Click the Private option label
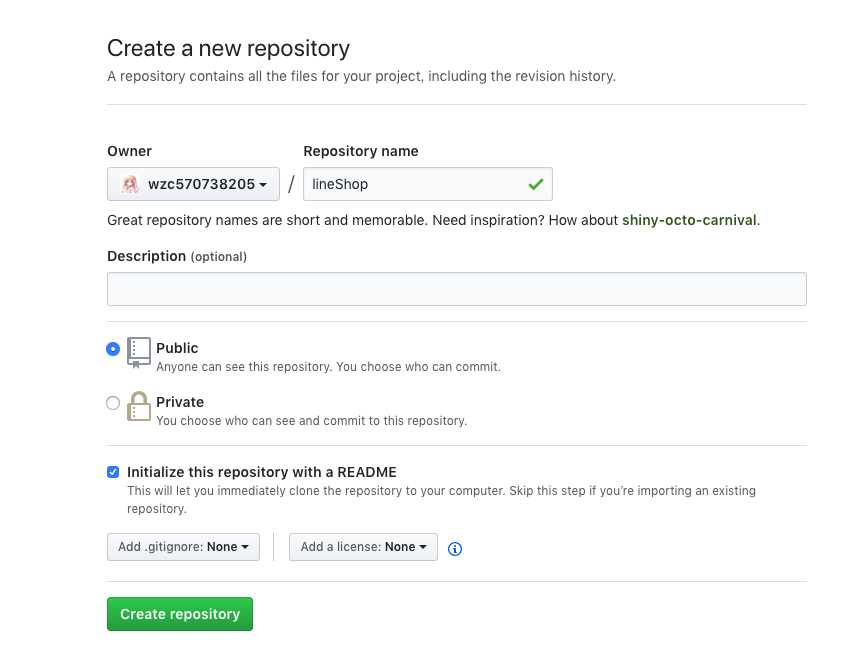 (180, 402)
